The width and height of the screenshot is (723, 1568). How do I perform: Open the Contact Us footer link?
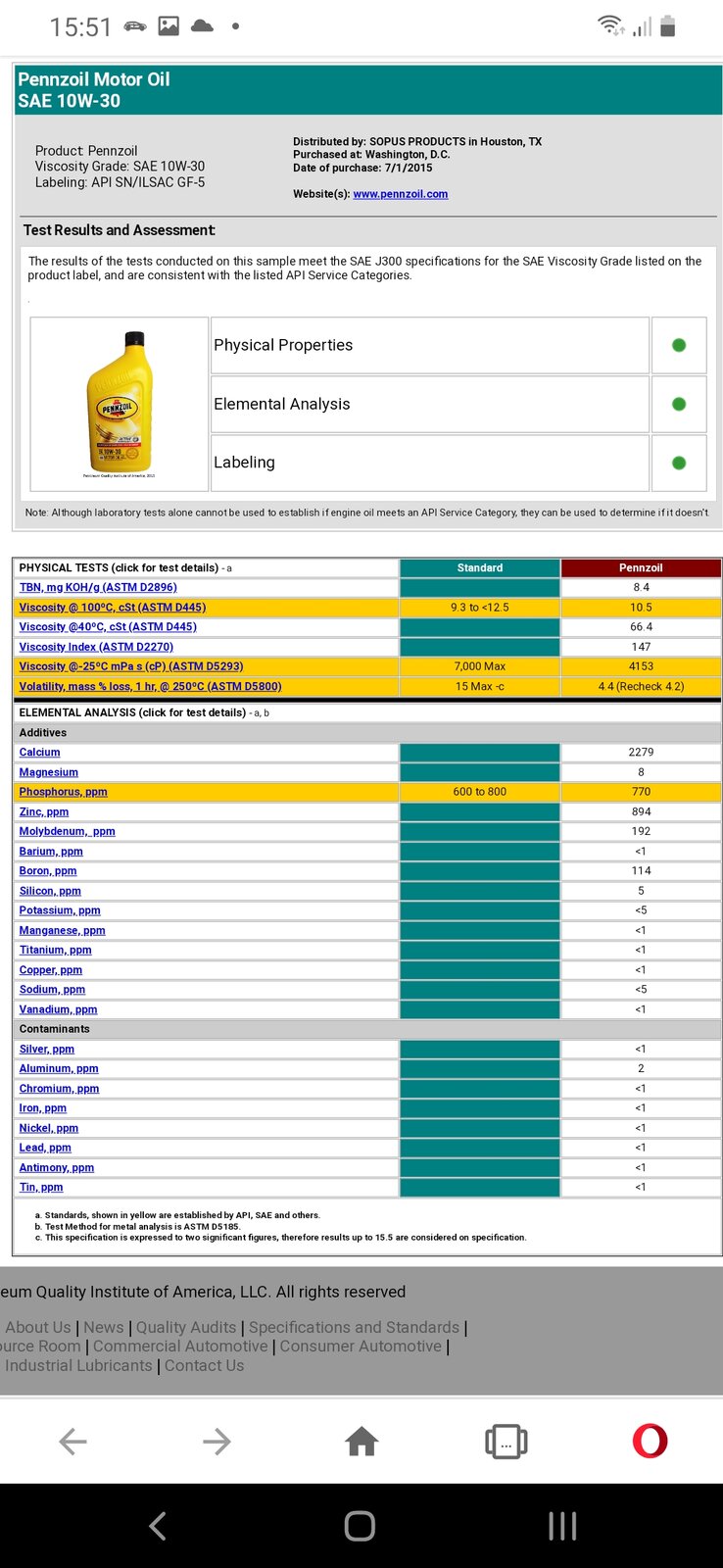click(204, 1365)
